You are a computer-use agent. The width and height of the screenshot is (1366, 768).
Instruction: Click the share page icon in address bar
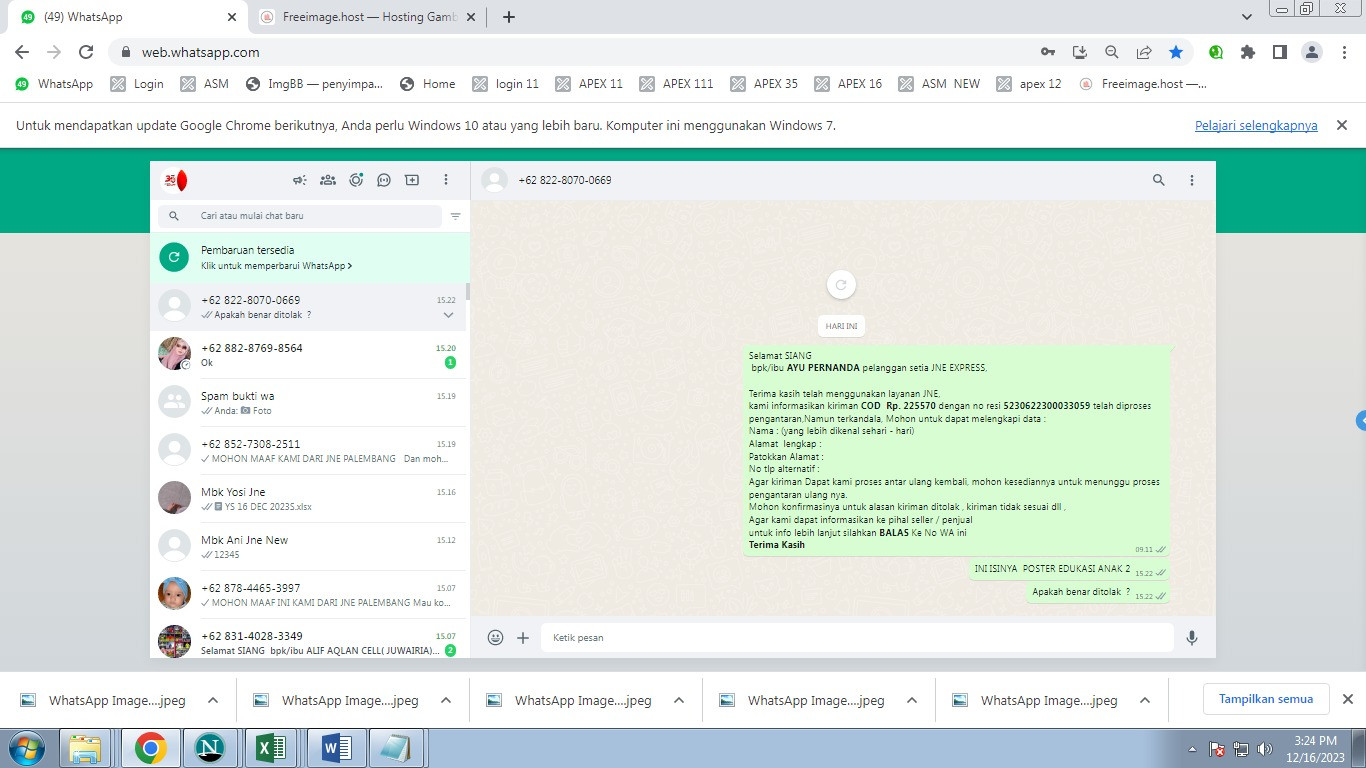tap(1144, 52)
